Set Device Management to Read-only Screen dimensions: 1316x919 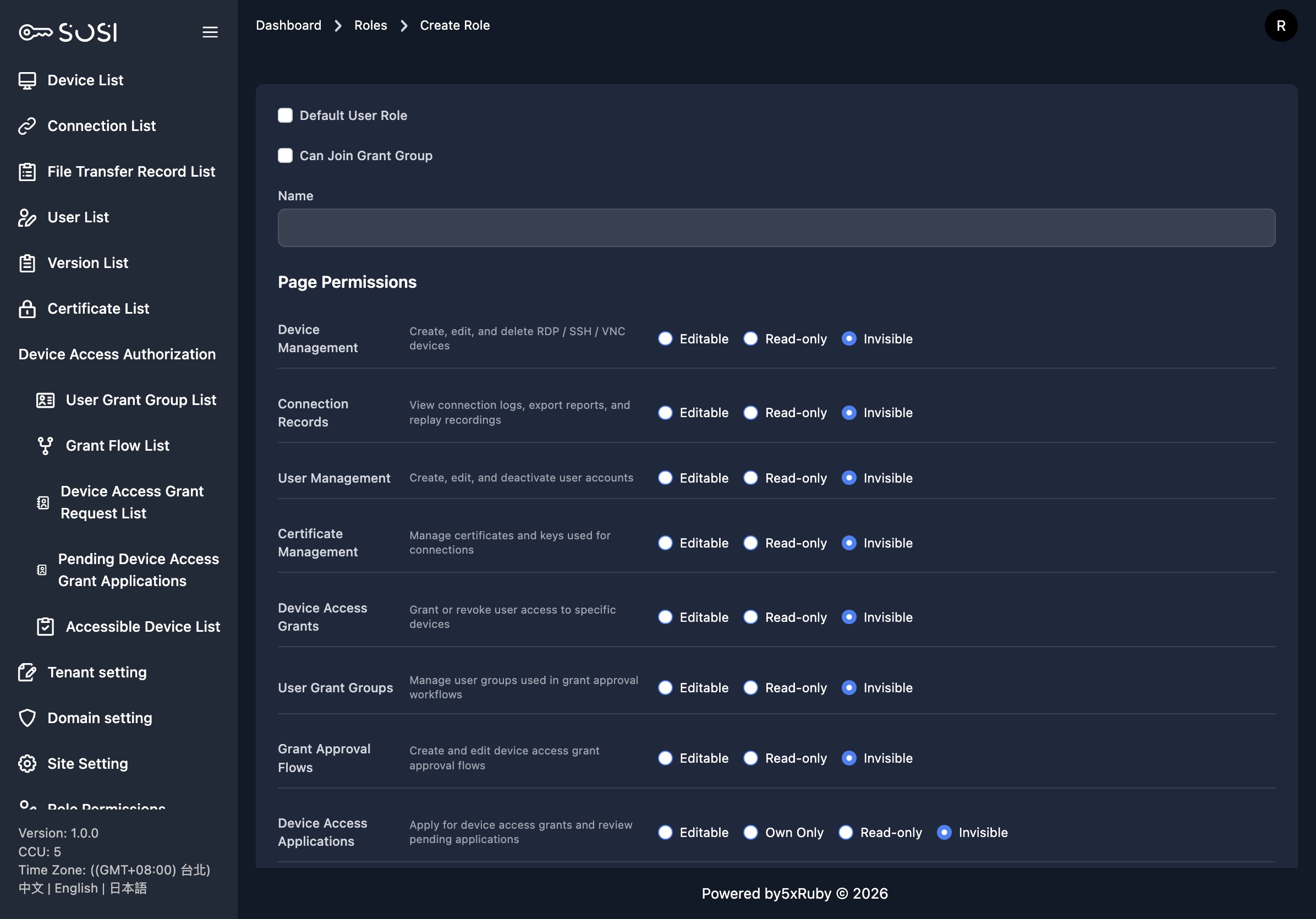tap(750, 339)
